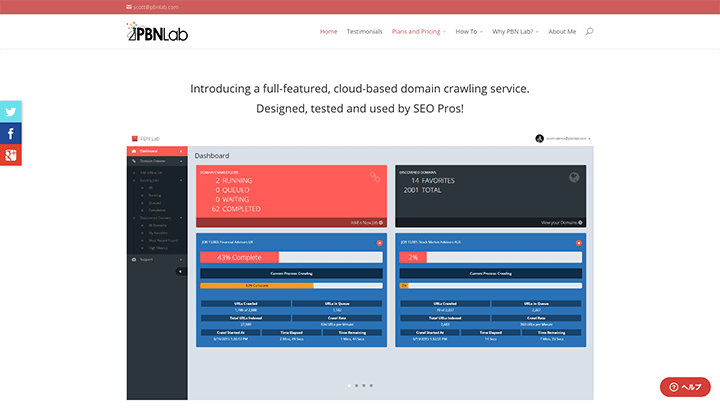Image resolution: width=720 pixels, height=413 pixels.
Task: Click the 2 RUNNING count
Action: click(x=234, y=181)
